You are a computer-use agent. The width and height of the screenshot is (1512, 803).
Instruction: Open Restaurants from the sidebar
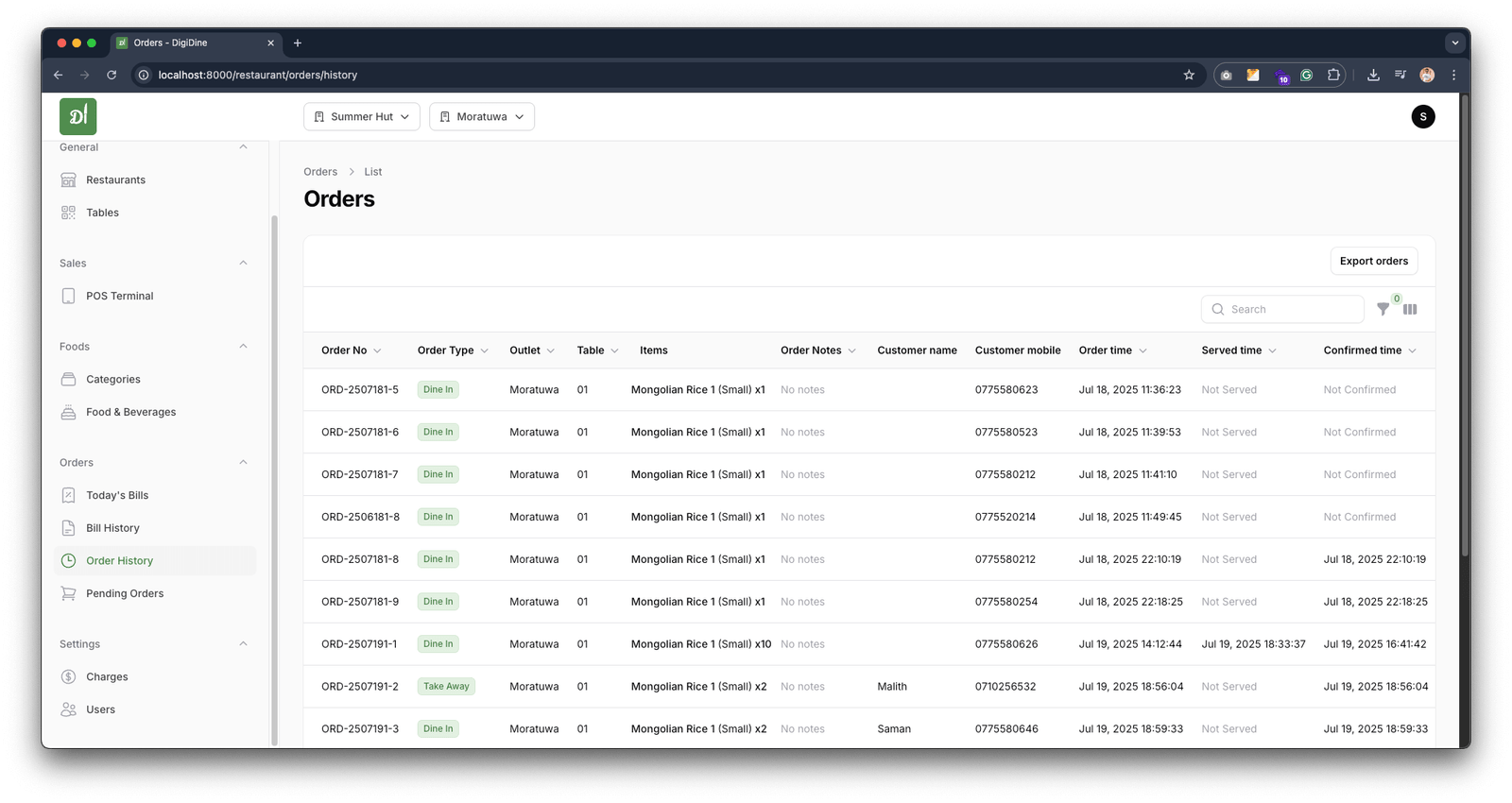click(x=115, y=179)
